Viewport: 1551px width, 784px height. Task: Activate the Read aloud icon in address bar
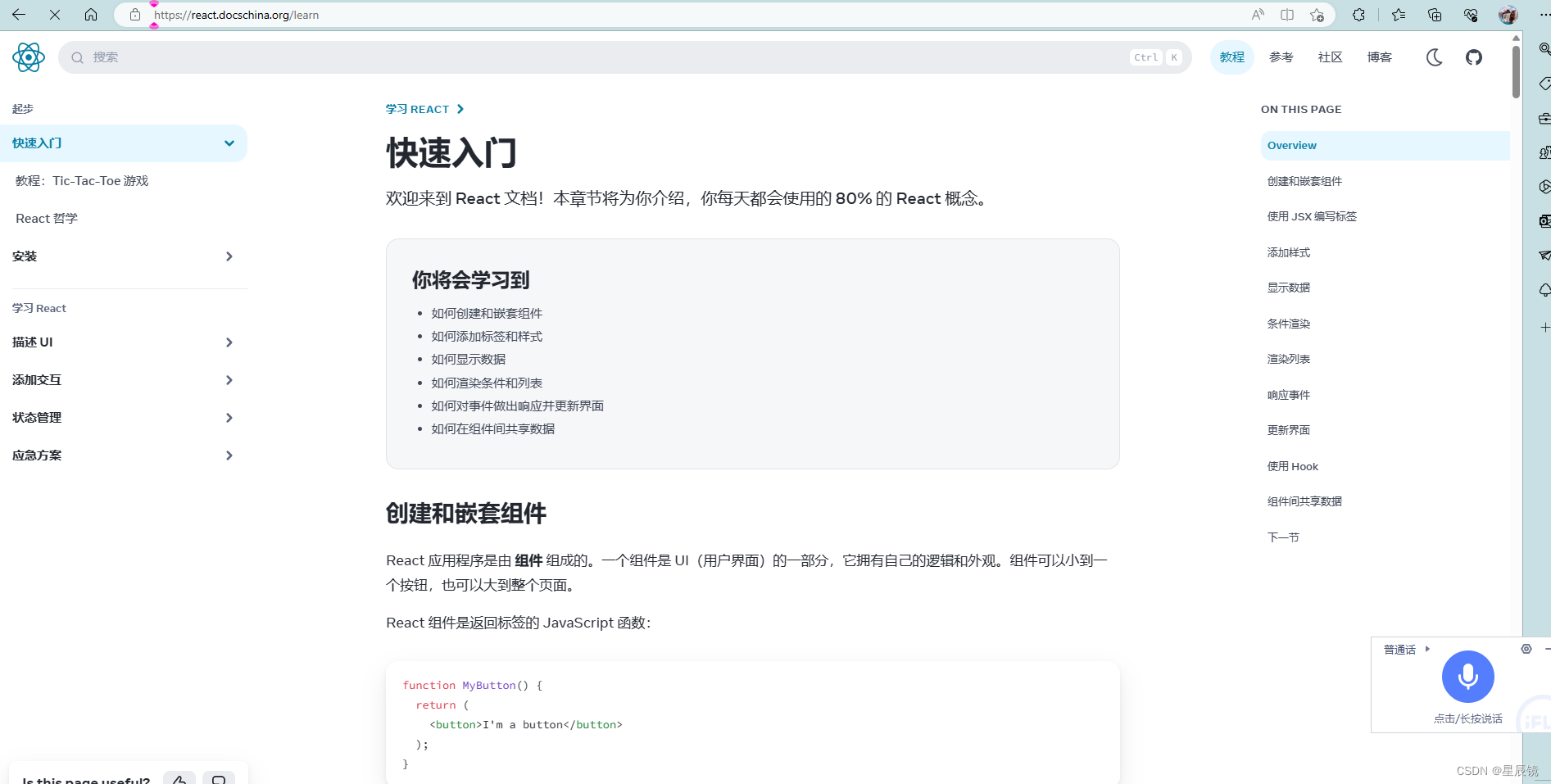pos(1258,15)
